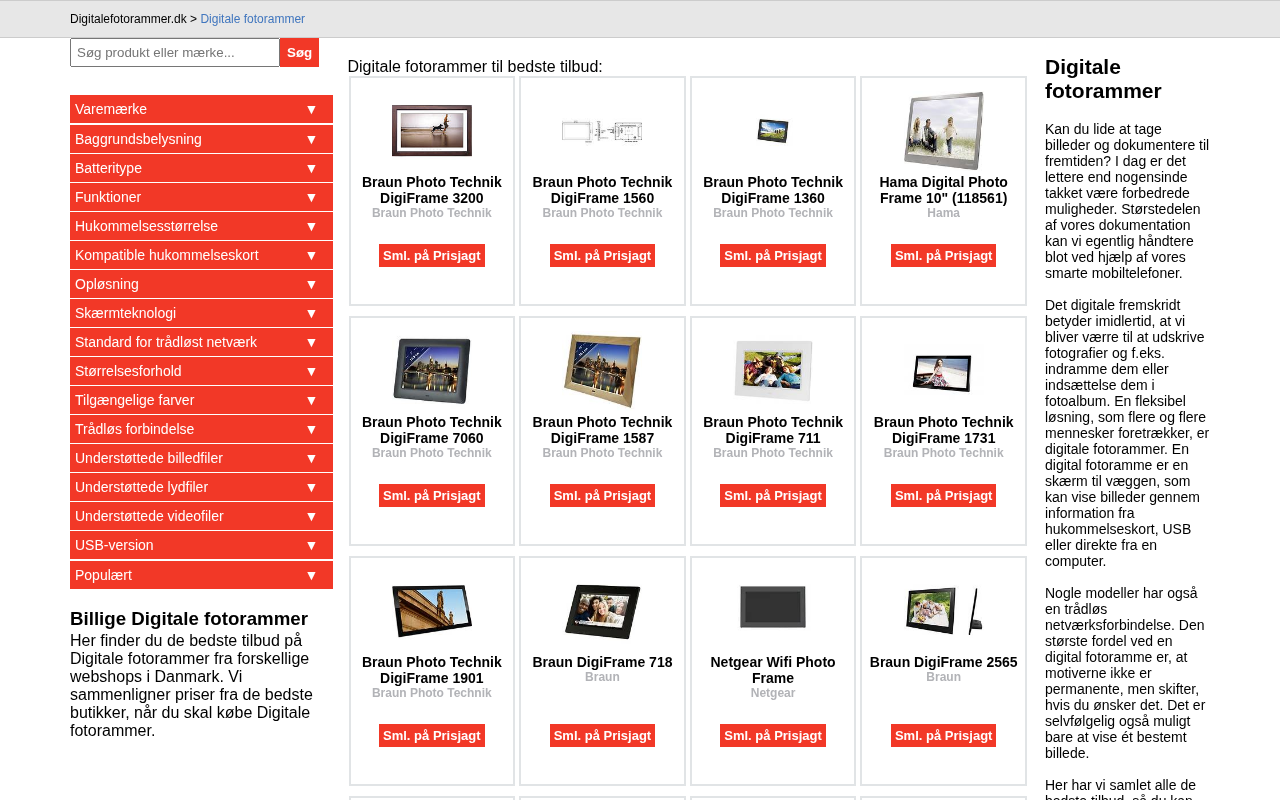Select the 'Billige Digitale fotorammer' heading
The width and height of the screenshot is (1280, 800).
point(189,618)
